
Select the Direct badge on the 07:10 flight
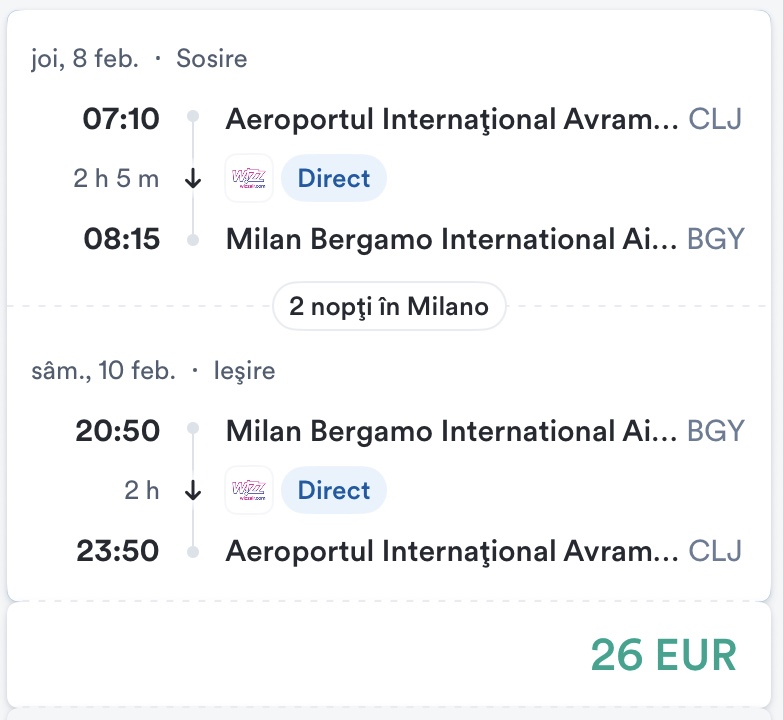coord(334,179)
